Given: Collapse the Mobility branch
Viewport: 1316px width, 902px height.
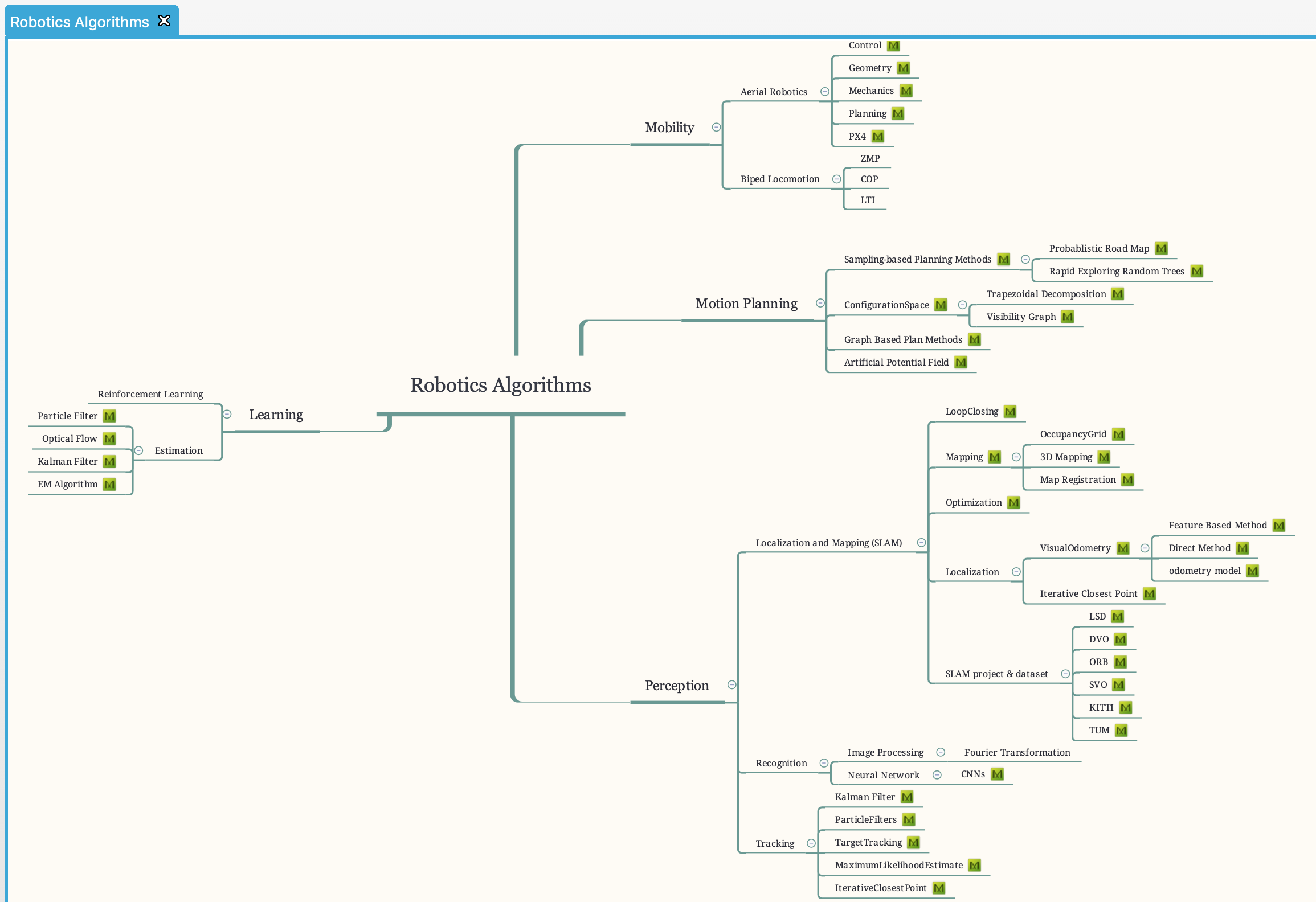Looking at the screenshot, I should point(716,128).
